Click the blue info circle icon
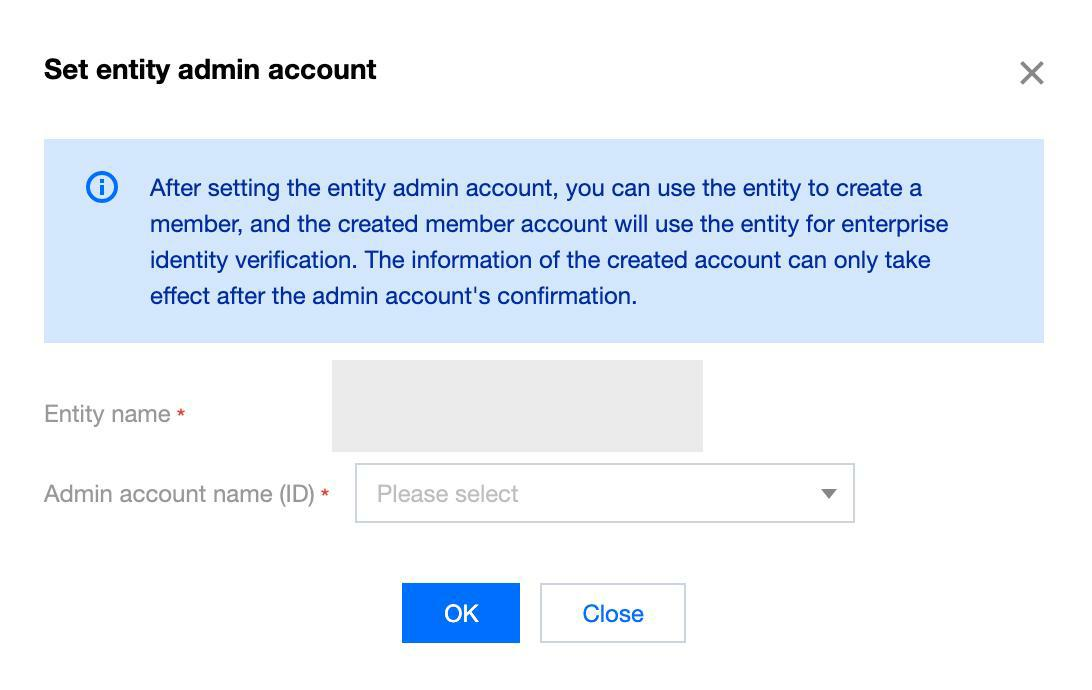Image resolution: width=1092 pixels, height=690 pixels. click(102, 187)
